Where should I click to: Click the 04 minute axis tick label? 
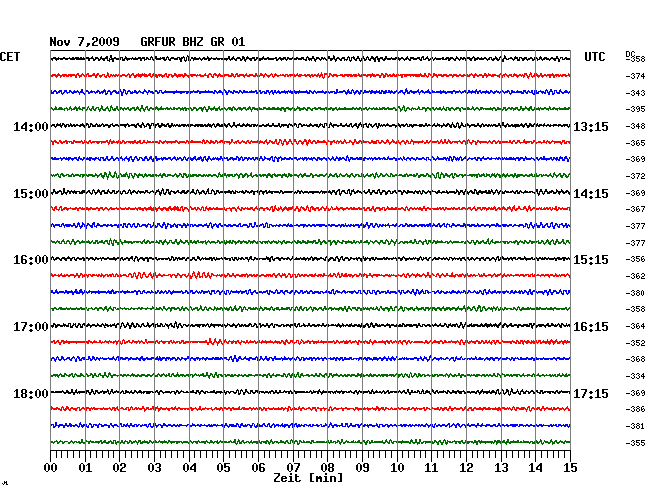click(x=189, y=468)
